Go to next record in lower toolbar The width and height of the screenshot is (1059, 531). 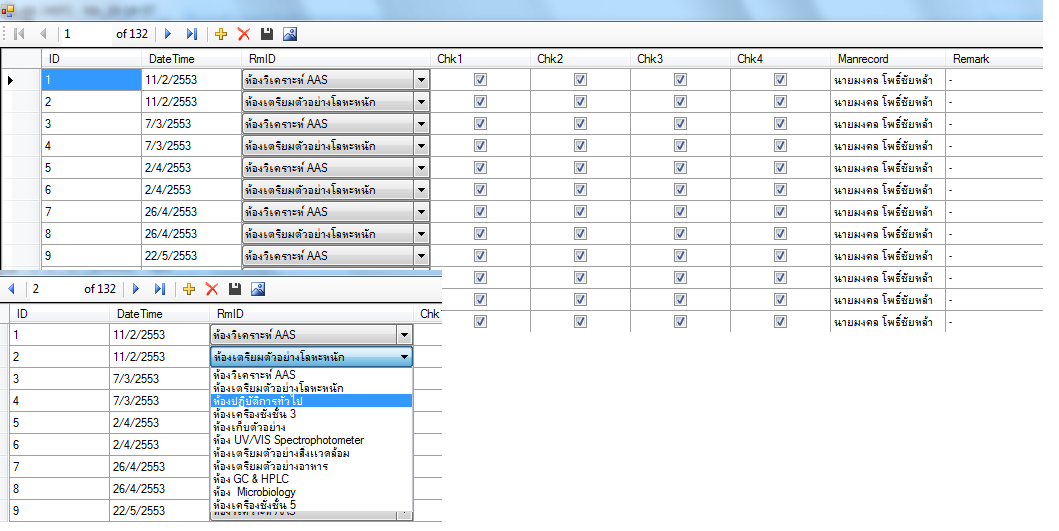[136, 288]
